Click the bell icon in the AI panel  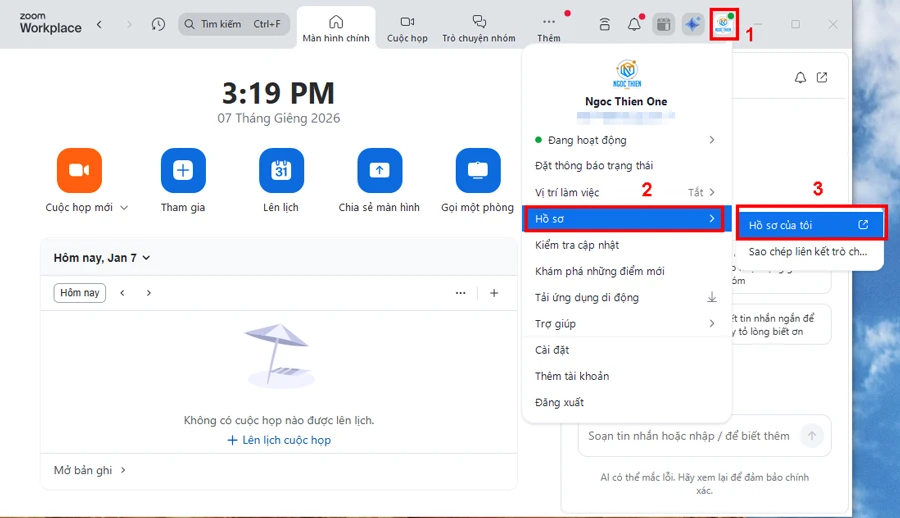coord(800,78)
